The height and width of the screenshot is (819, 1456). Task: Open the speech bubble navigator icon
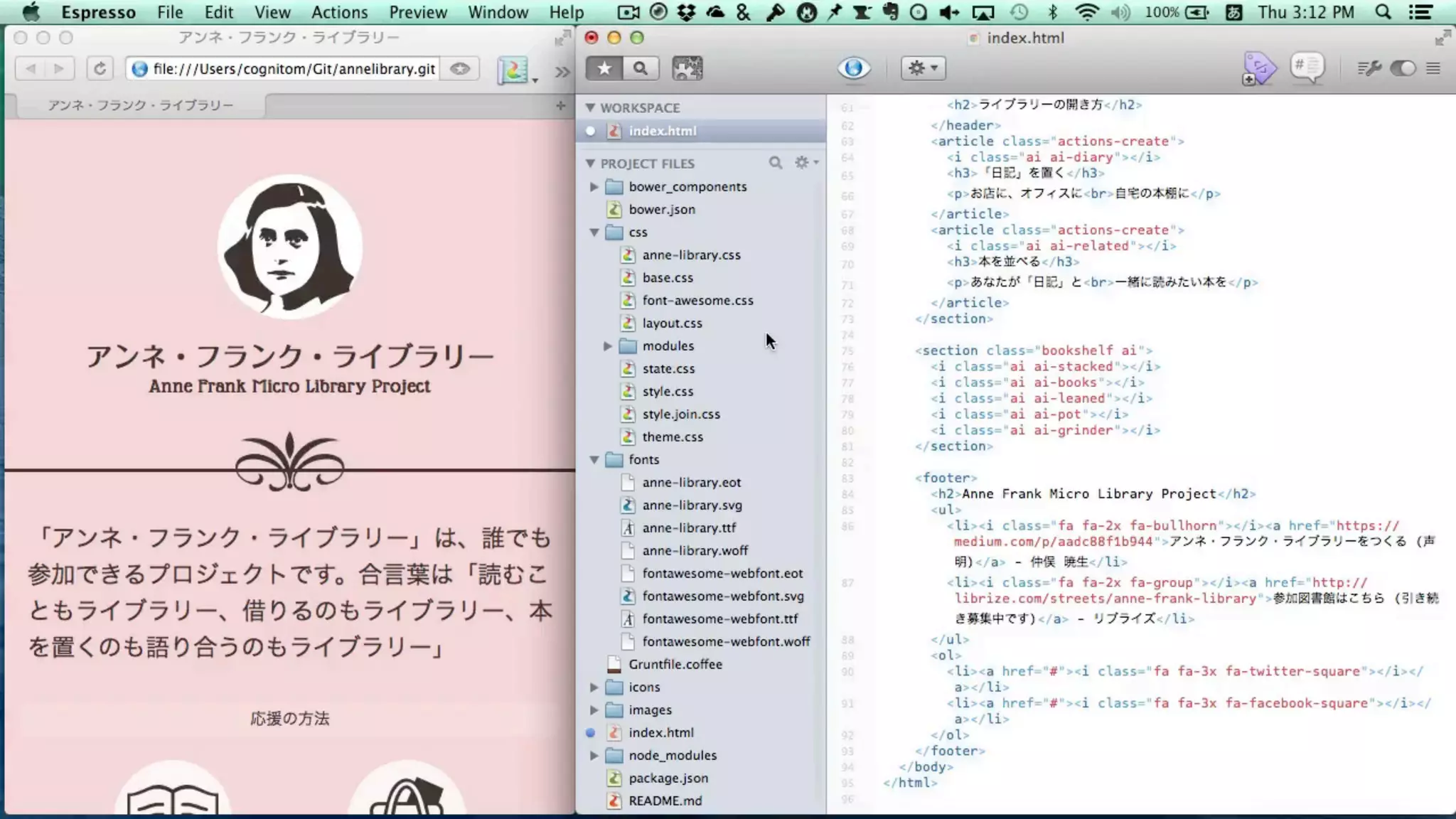click(x=1307, y=68)
